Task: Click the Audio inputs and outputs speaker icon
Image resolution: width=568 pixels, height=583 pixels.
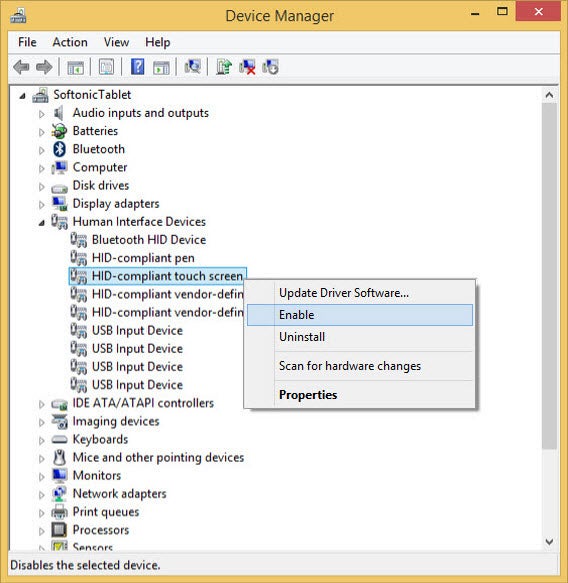Action: (59, 113)
